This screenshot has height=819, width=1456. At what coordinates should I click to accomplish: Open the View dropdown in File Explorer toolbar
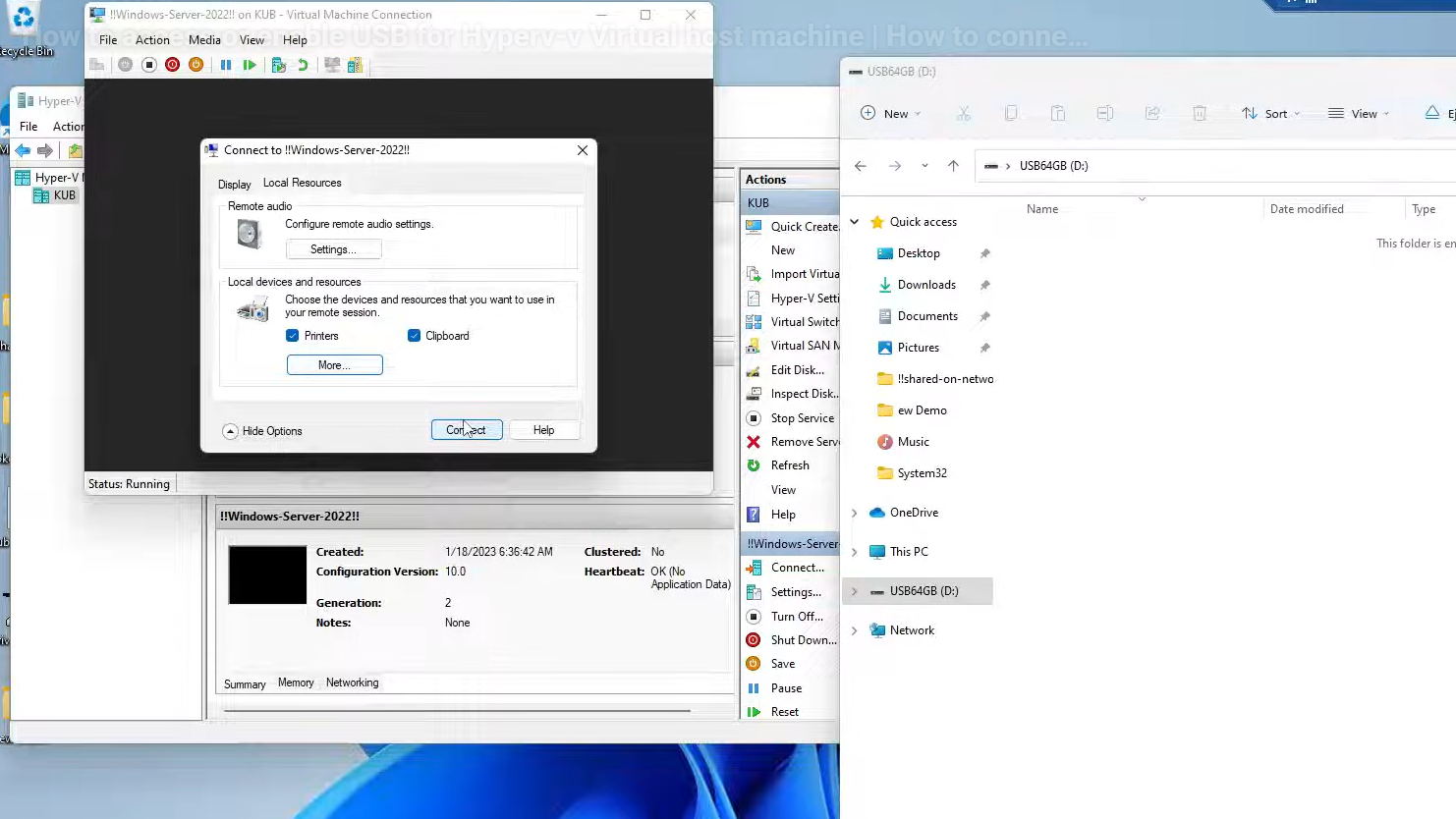[1359, 113]
